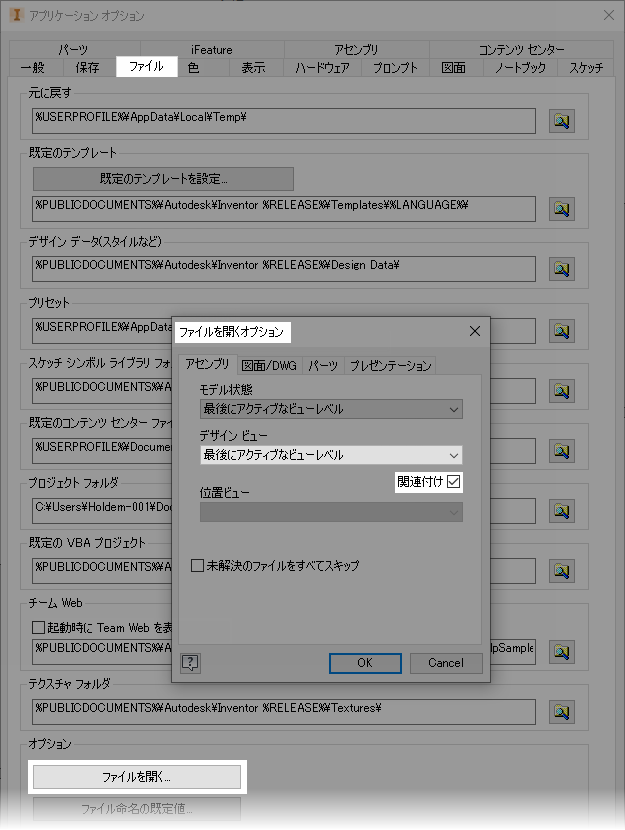
Task: Click Cancel in ファイルを開くオプション dialog
Action: pyautogui.click(x=446, y=663)
